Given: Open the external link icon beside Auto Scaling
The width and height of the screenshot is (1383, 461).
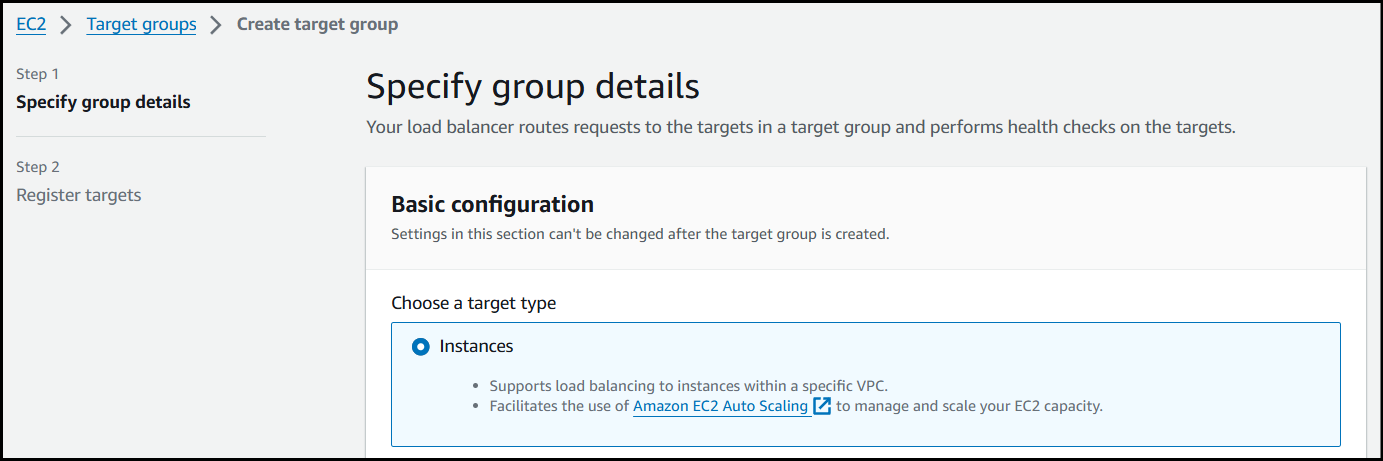Looking at the screenshot, I should point(822,406).
